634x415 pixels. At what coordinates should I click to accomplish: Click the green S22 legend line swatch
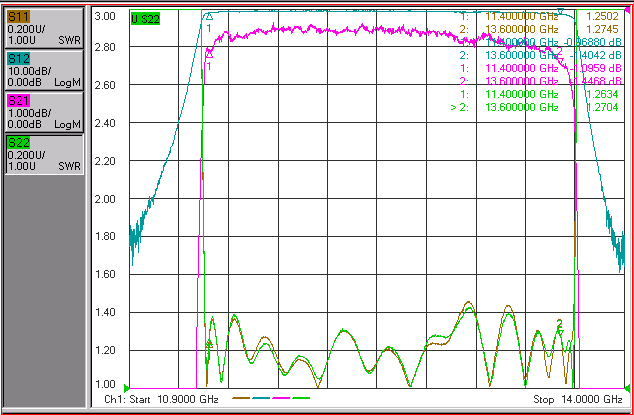(x=301, y=398)
